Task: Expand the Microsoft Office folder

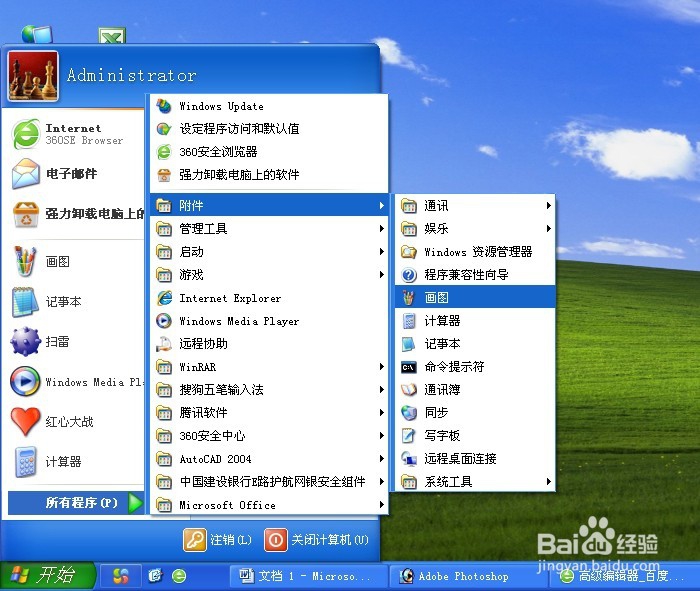Action: click(x=269, y=505)
